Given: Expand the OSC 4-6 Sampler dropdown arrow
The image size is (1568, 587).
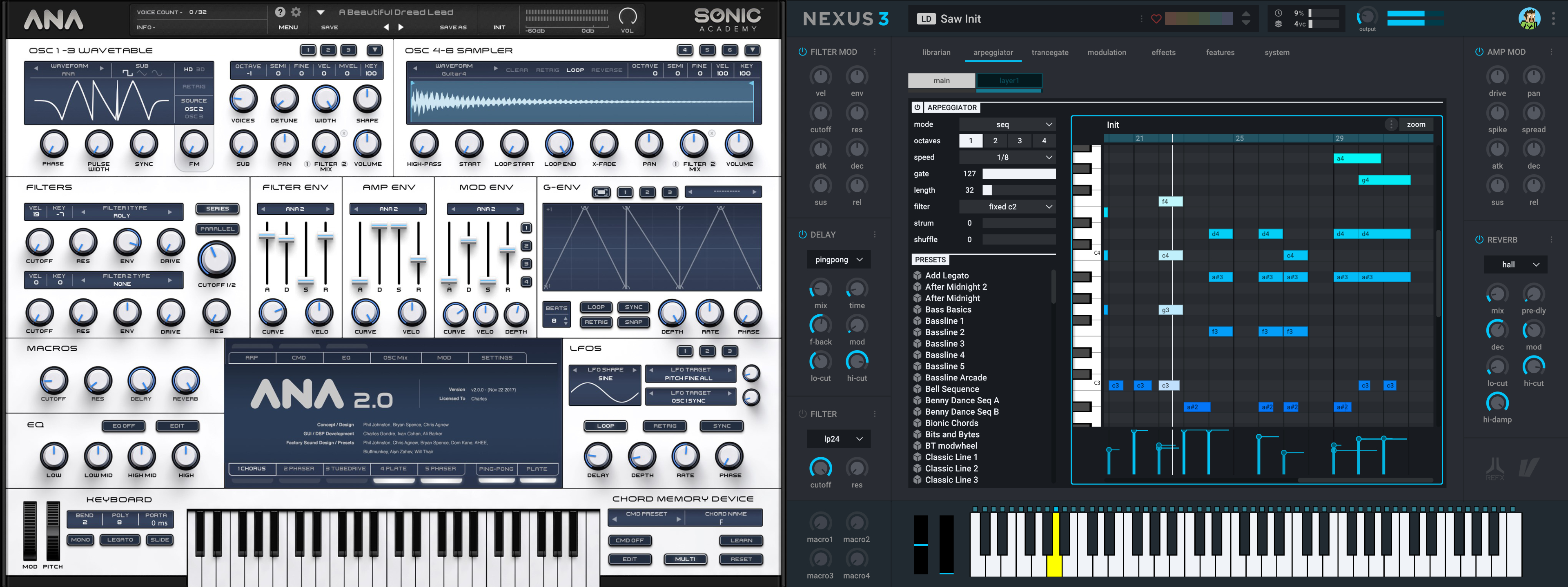Looking at the screenshot, I should tap(753, 50).
